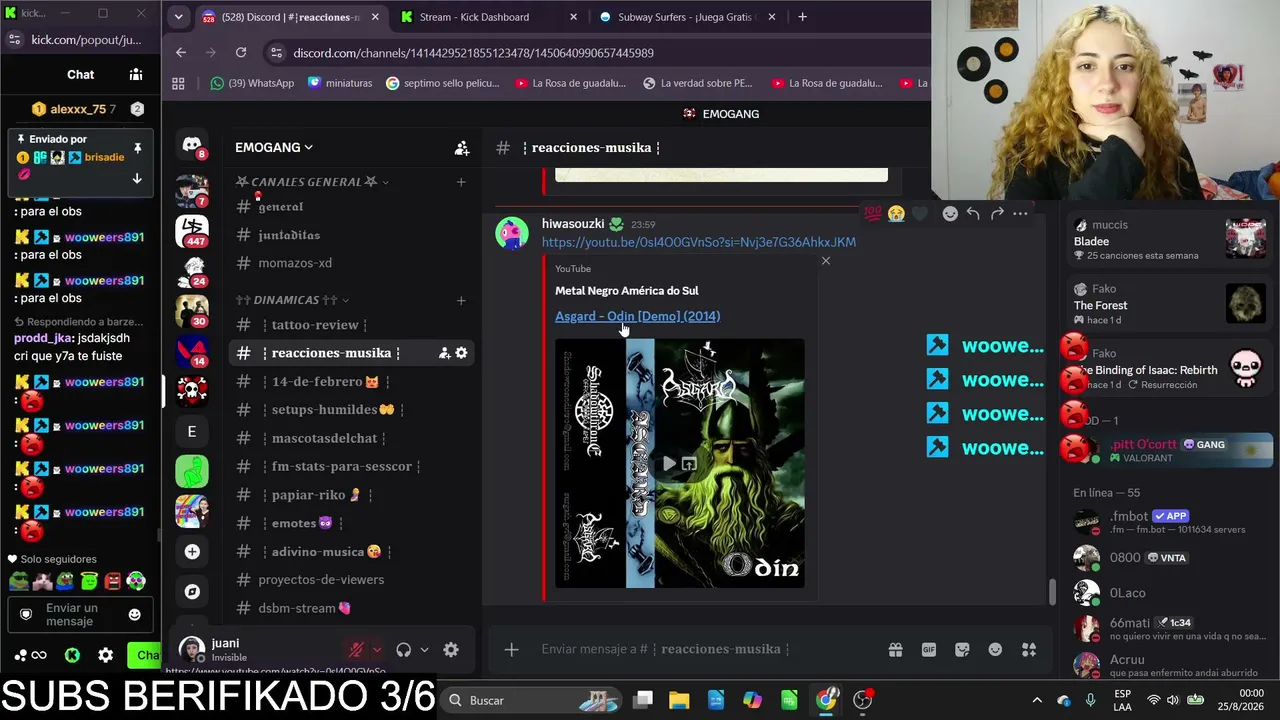Open the general channel
This screenshot has height=720, width=1280.
pos(349,207)
